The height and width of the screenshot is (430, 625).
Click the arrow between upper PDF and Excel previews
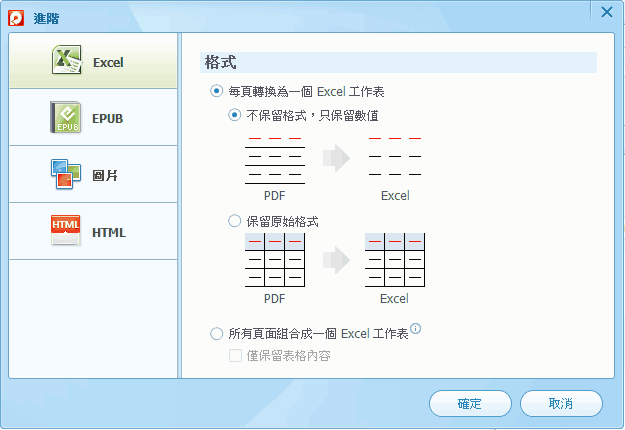tap(336, 158)
